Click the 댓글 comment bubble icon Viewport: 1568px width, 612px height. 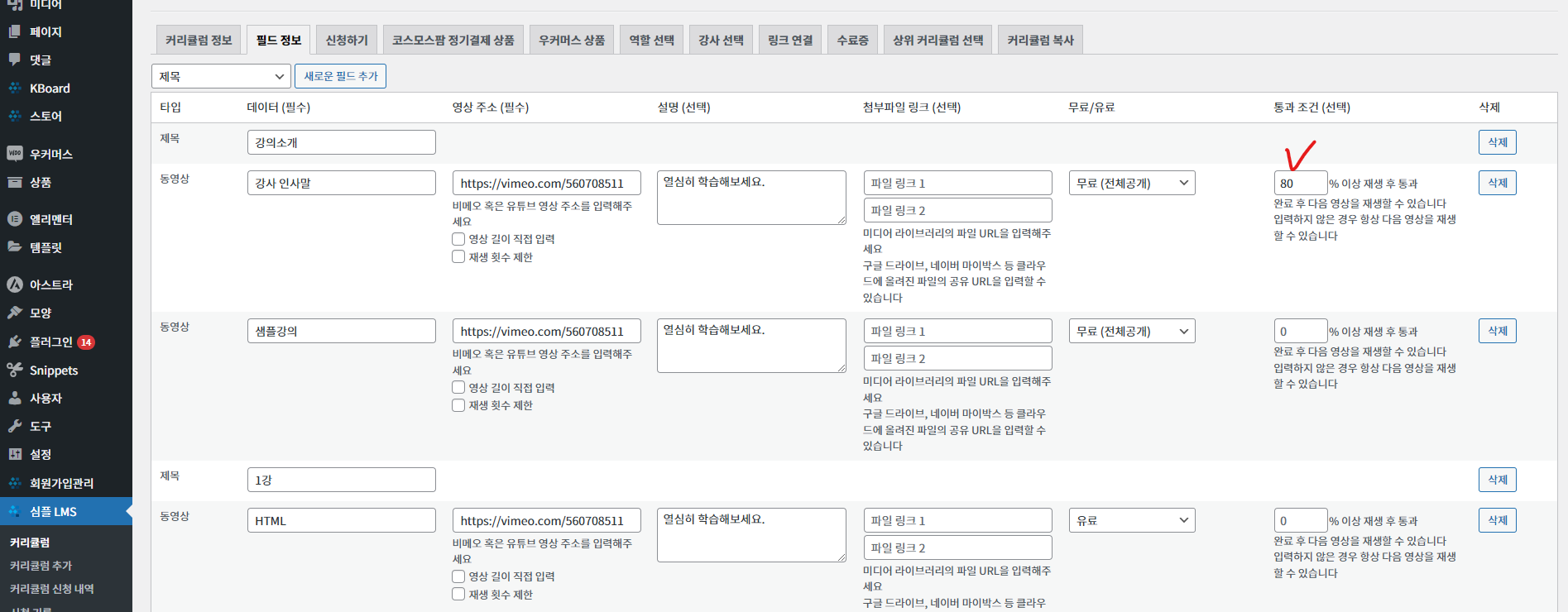(x=15, y=60)
